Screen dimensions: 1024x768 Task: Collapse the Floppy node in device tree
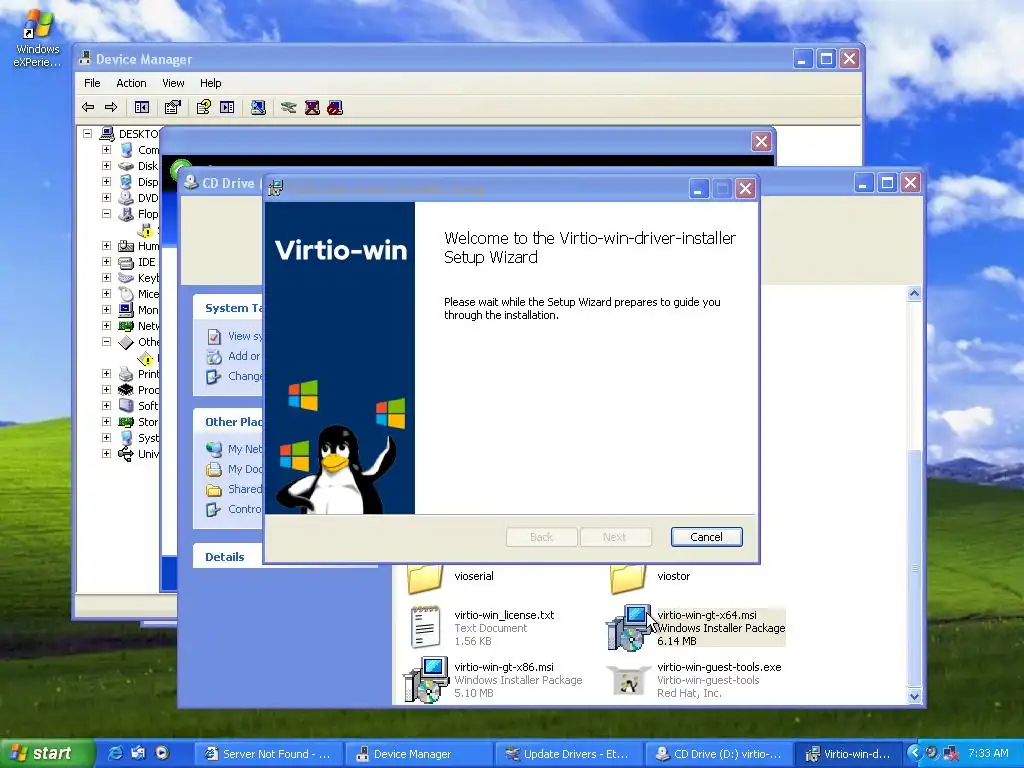click(x=106, y=214)
